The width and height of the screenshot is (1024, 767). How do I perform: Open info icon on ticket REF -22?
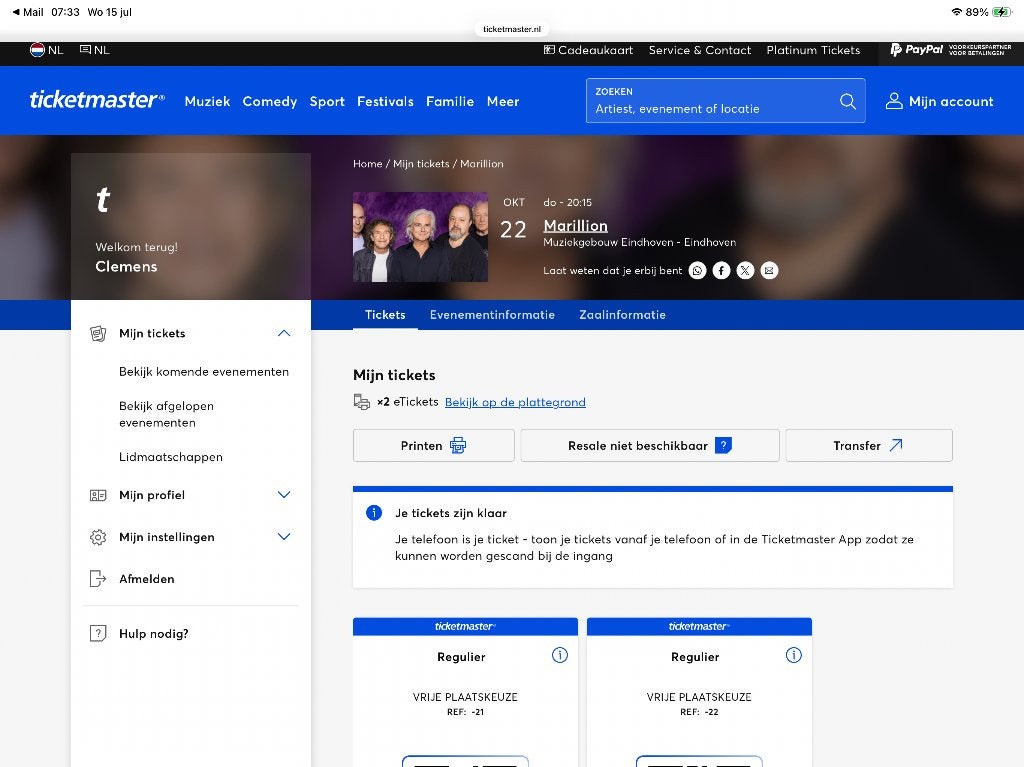[x=793, y=655]
